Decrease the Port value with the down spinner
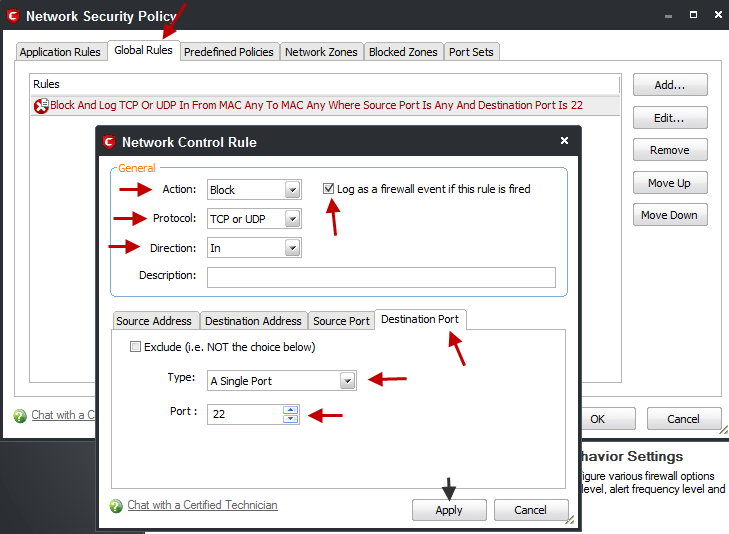The width and height of the screenshot is (729, 534). point(291,419)
